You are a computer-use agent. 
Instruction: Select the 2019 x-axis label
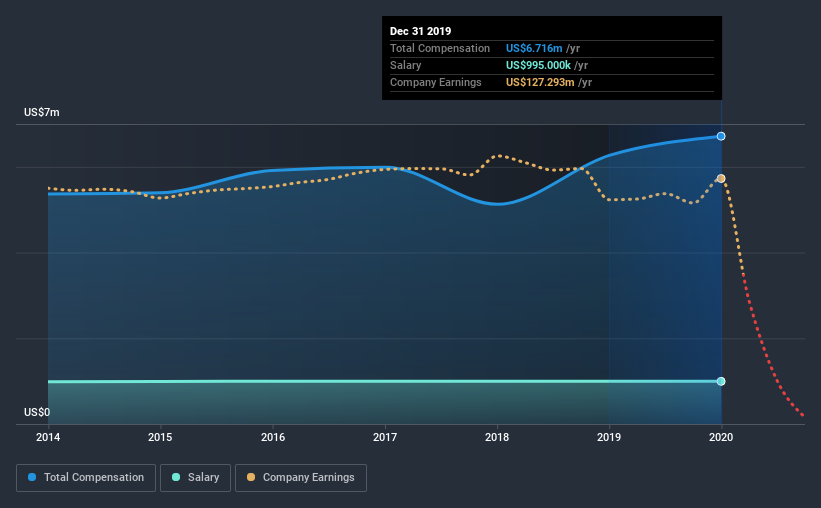(x=610, y=438)
